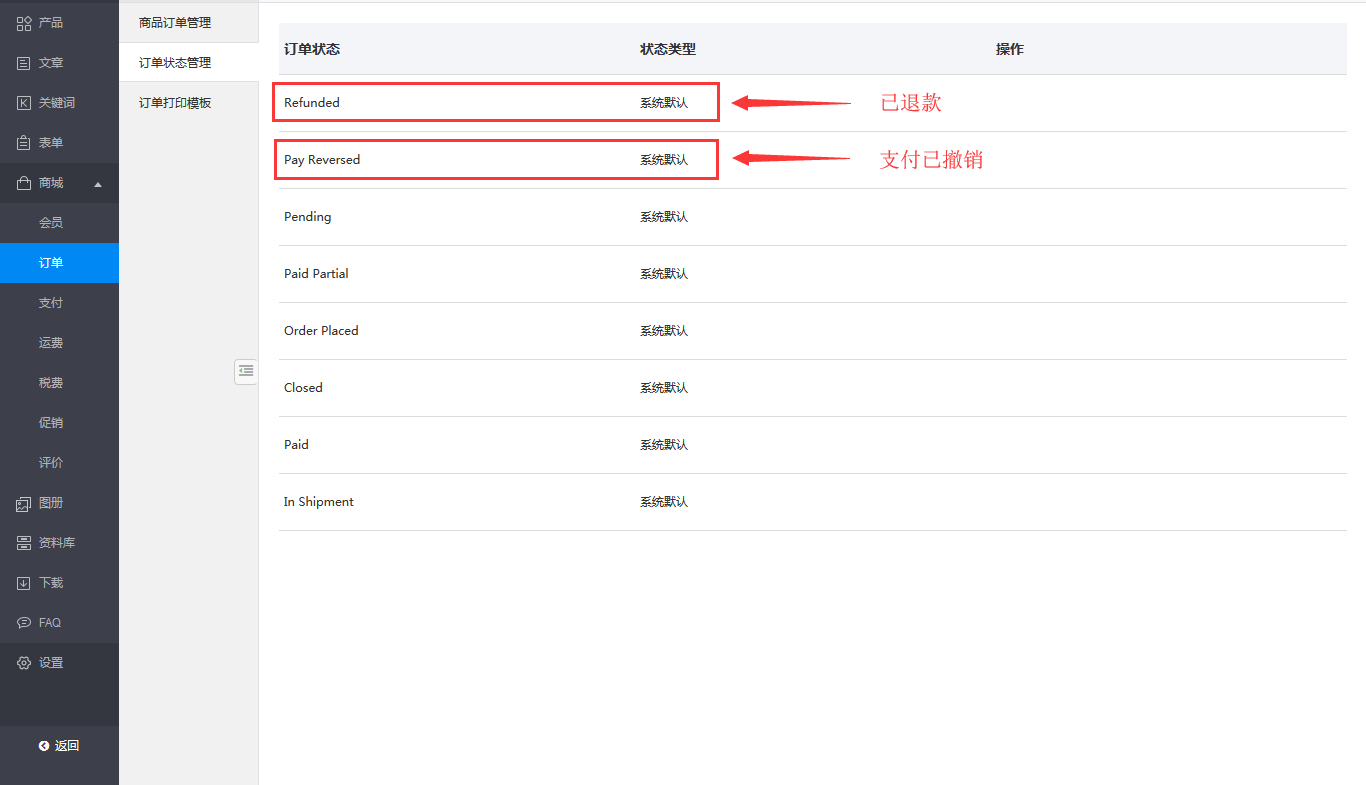
Task: Open 订单打印模板 tab
Action: (175, 102)
